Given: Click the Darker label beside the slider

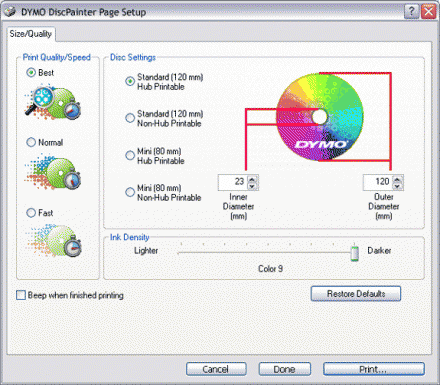Looking at the screenshot, I should click(x=379, y=251).
